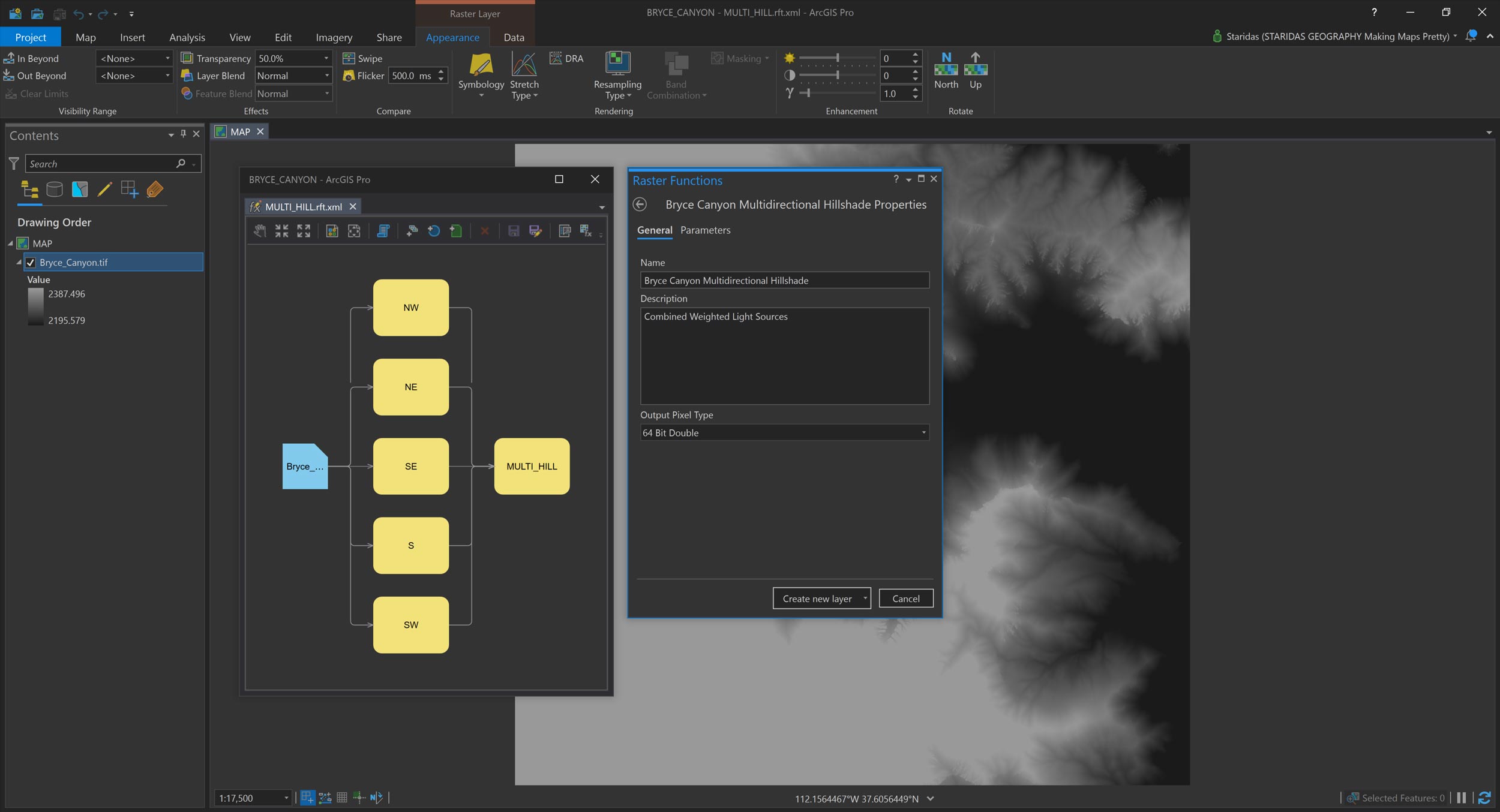The height and width of the screenshot is (812, 1500).
Task: Toggle the pause drawing button in status bar
Action: [1462, 798]
